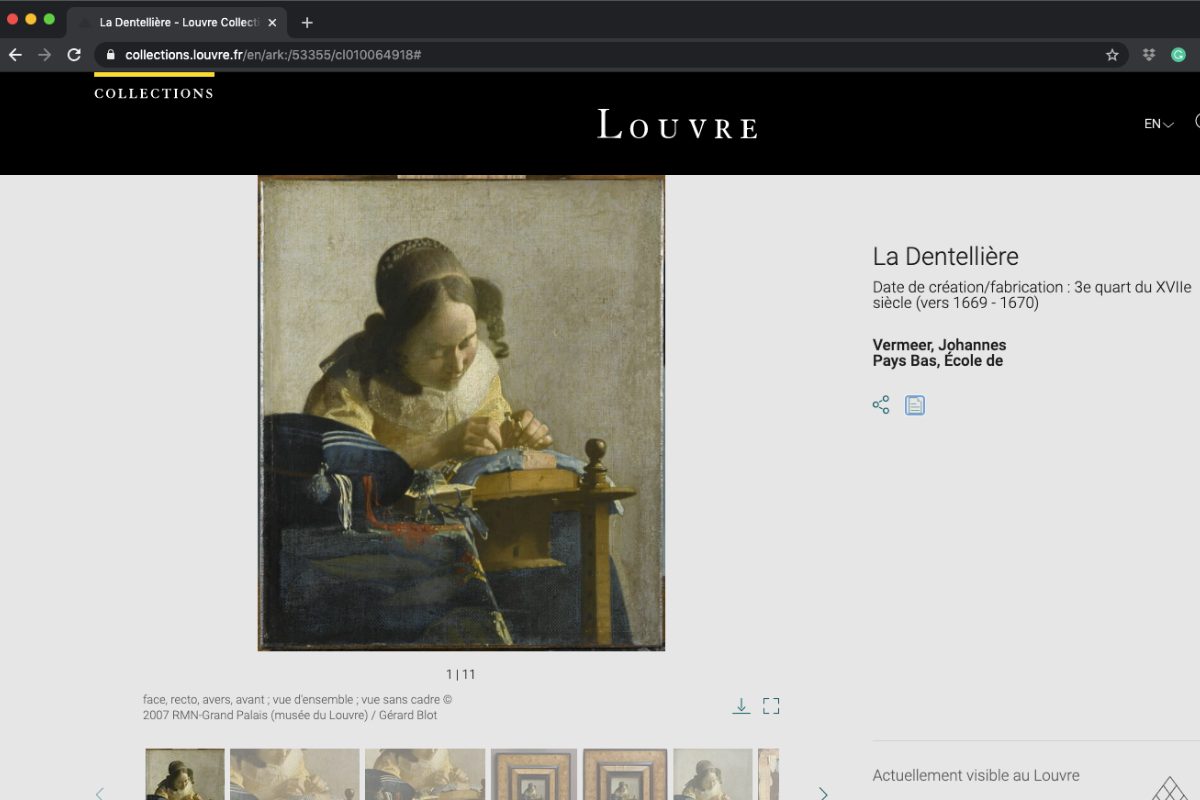Share the artwork via the share icon

(x=881, y=405)
